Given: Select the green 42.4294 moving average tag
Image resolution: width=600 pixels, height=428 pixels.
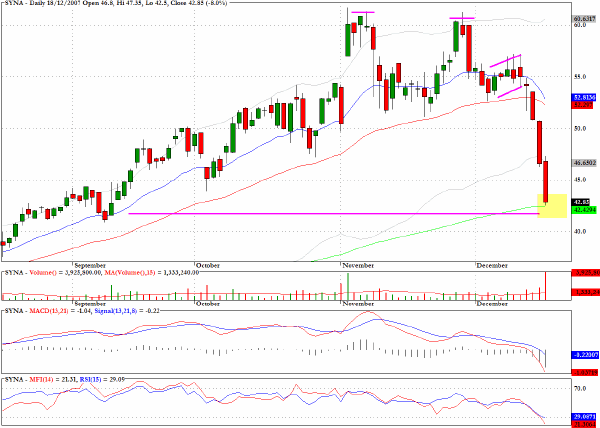Looking at the screenshot, I should point(585,209).
